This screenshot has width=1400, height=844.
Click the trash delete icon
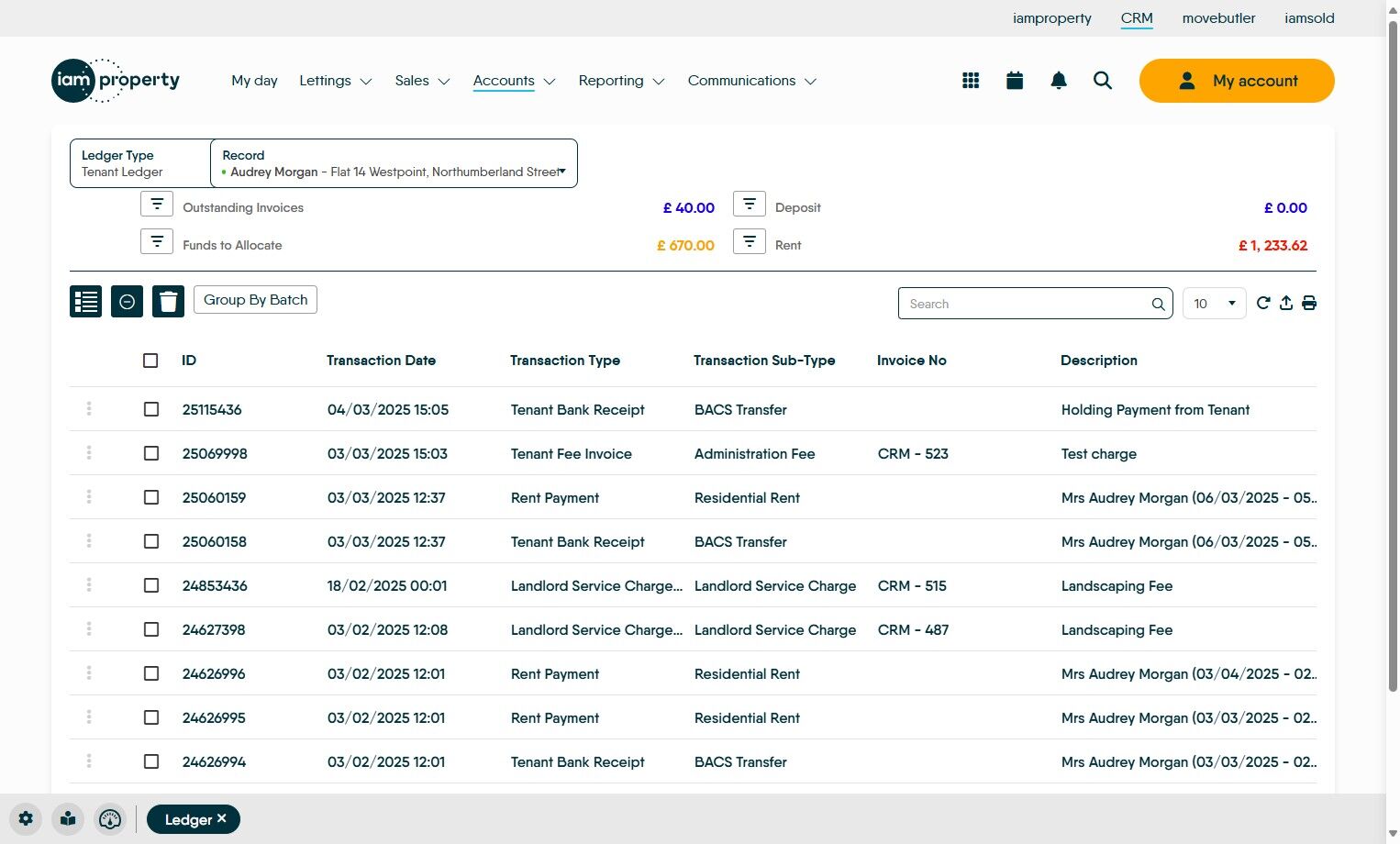tap(168, 301)
